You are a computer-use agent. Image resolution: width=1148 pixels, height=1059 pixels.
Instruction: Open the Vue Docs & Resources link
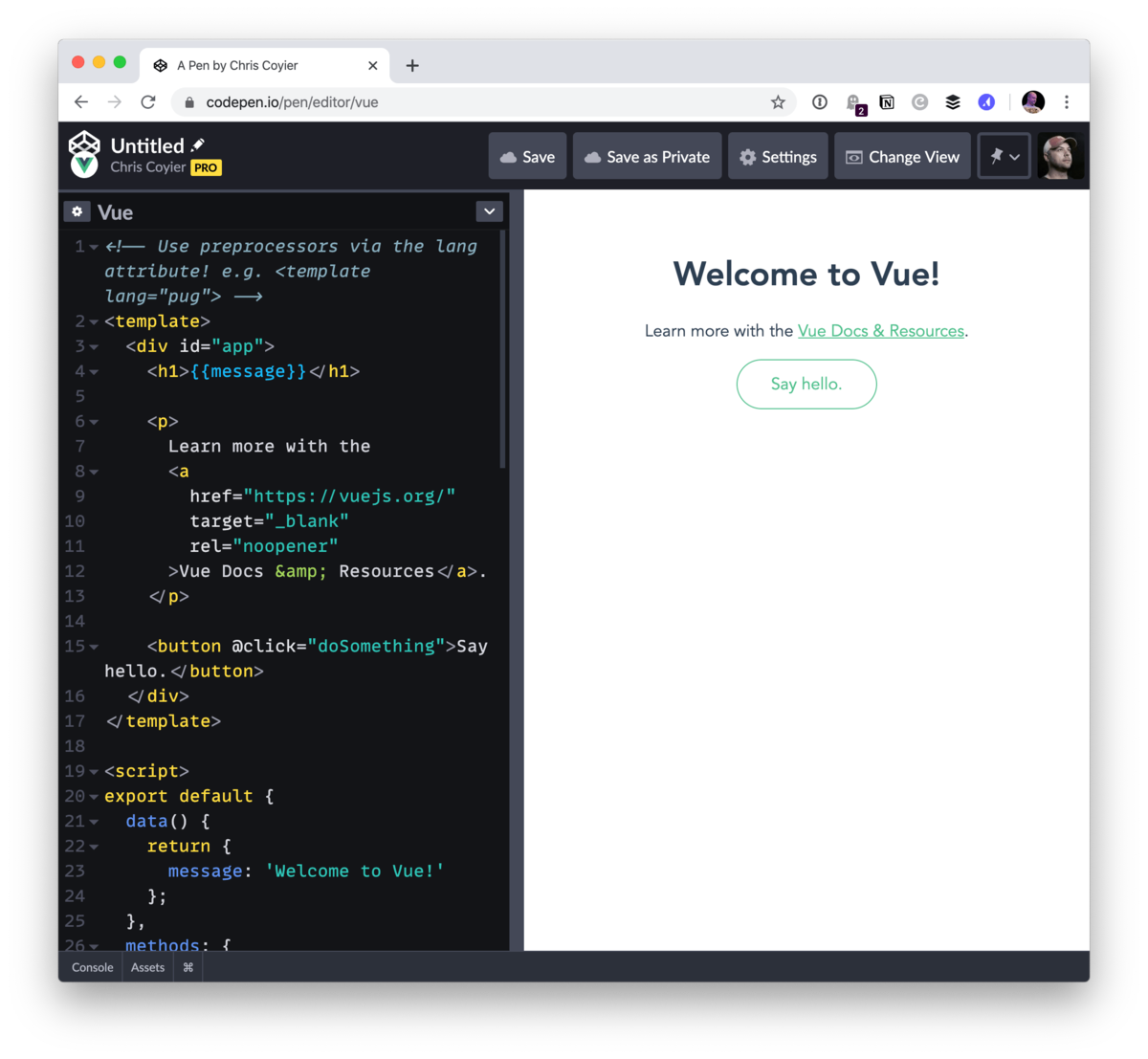[880, 330]
